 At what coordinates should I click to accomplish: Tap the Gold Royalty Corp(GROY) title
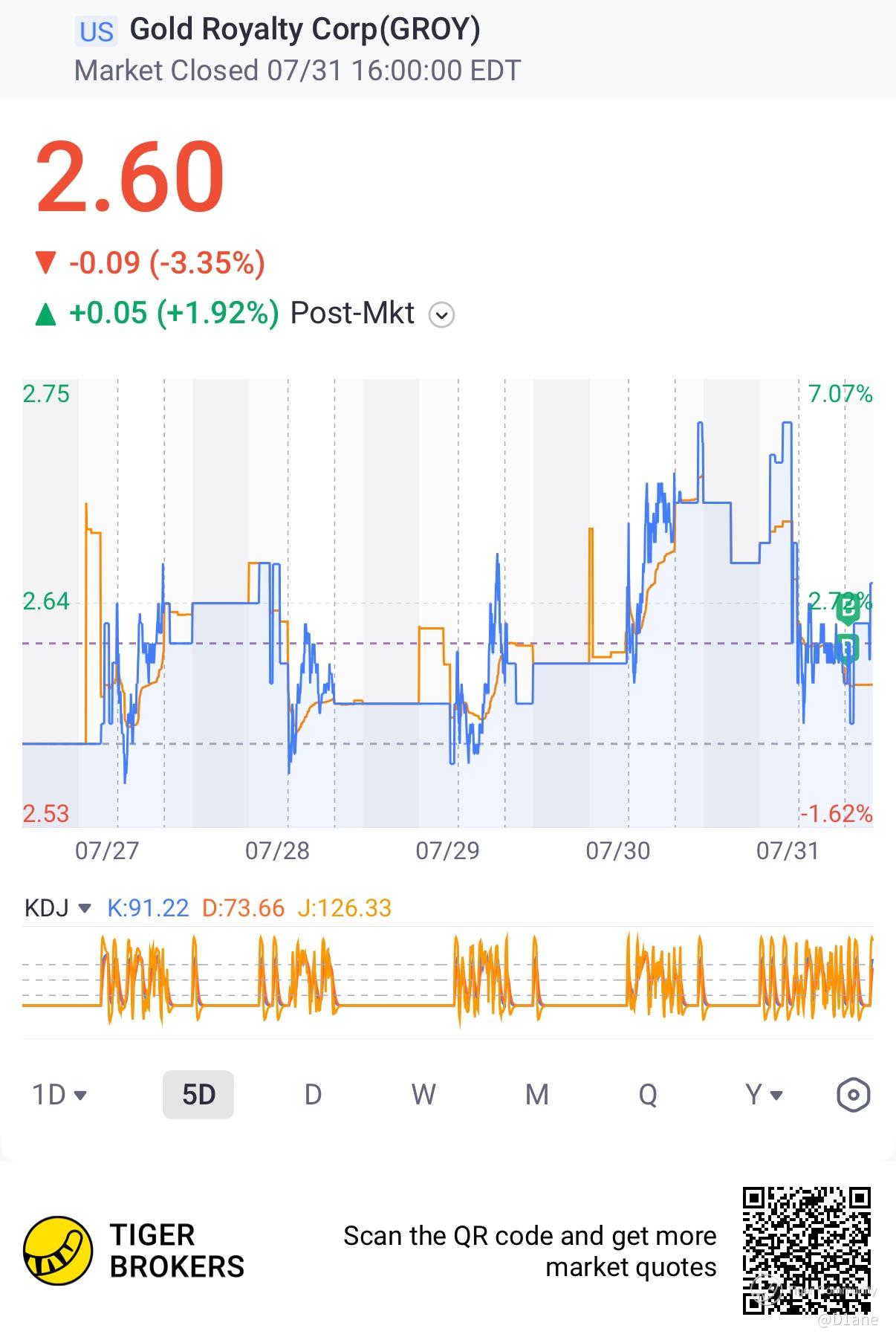tap(305, 30)
